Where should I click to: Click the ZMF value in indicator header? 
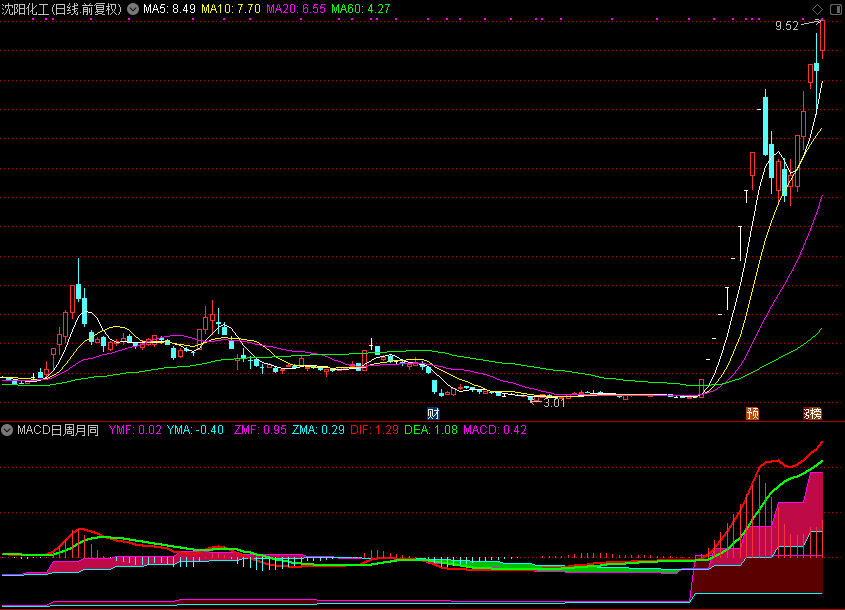point(259,430)
